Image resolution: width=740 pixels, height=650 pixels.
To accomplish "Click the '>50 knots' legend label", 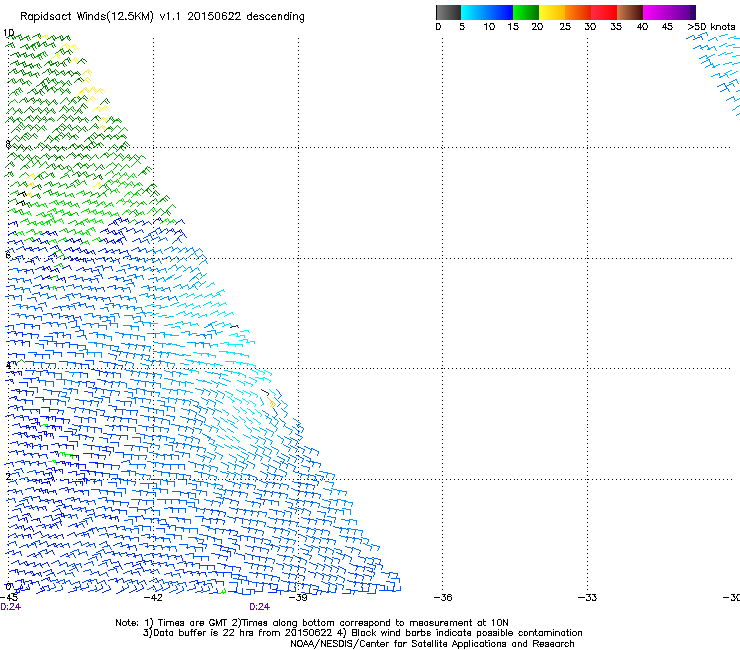I will coord(711,27).
